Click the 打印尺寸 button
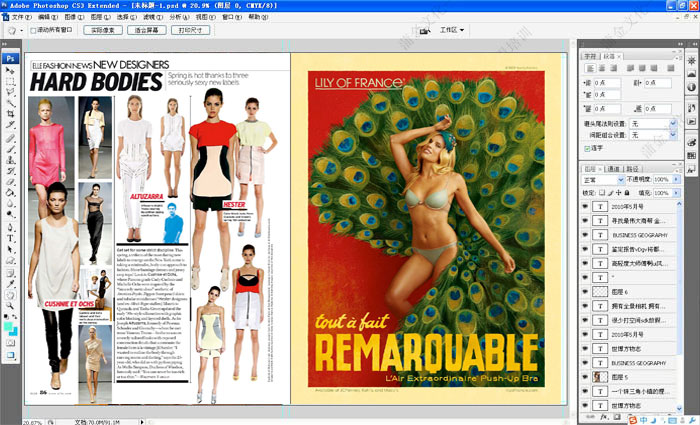The height and width of the screenshot is (425, 700). (190, 30)
